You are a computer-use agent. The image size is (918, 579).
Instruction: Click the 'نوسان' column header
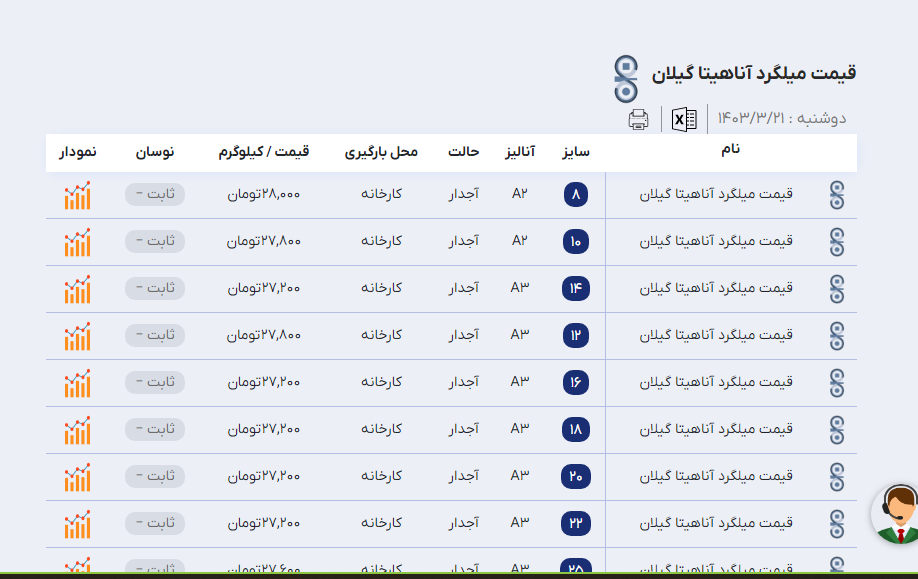155,152
